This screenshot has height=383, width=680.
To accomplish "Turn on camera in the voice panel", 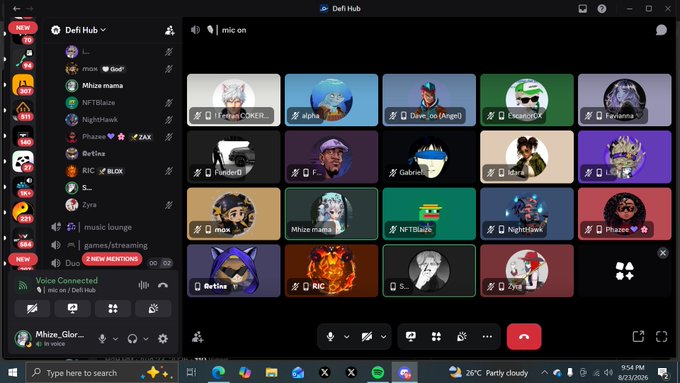I will (32, 308).
